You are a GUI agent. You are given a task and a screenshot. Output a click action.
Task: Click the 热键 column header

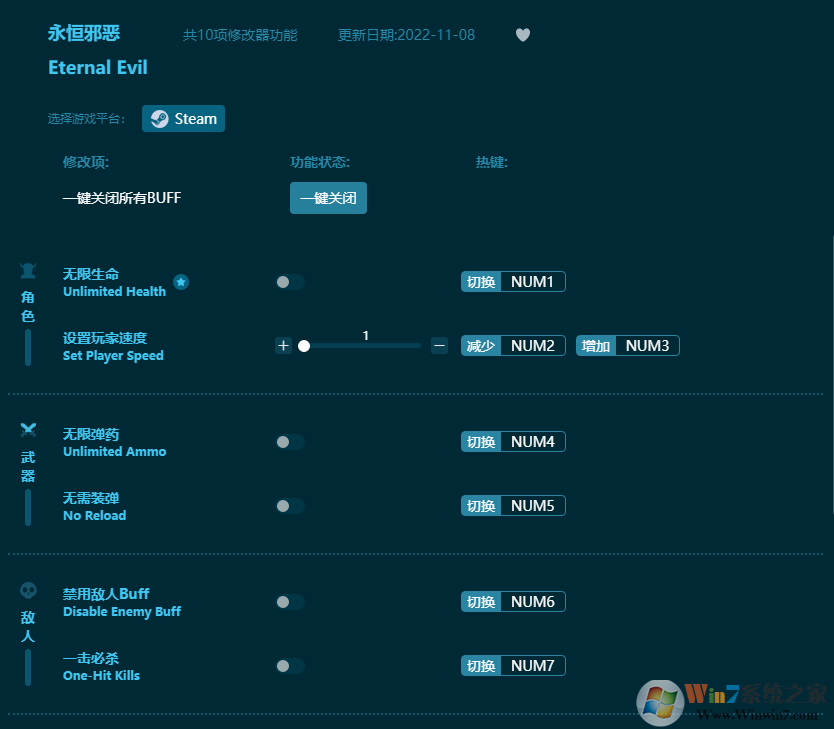pyautogui.click(x=491, y=162)
